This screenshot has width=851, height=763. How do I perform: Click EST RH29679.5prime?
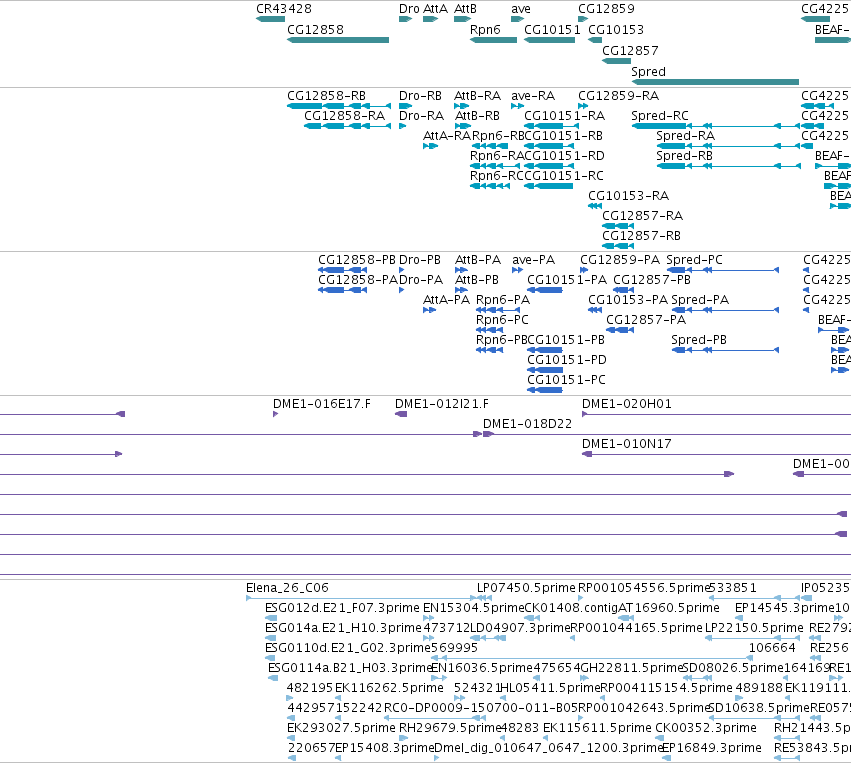tap(403, 738)
